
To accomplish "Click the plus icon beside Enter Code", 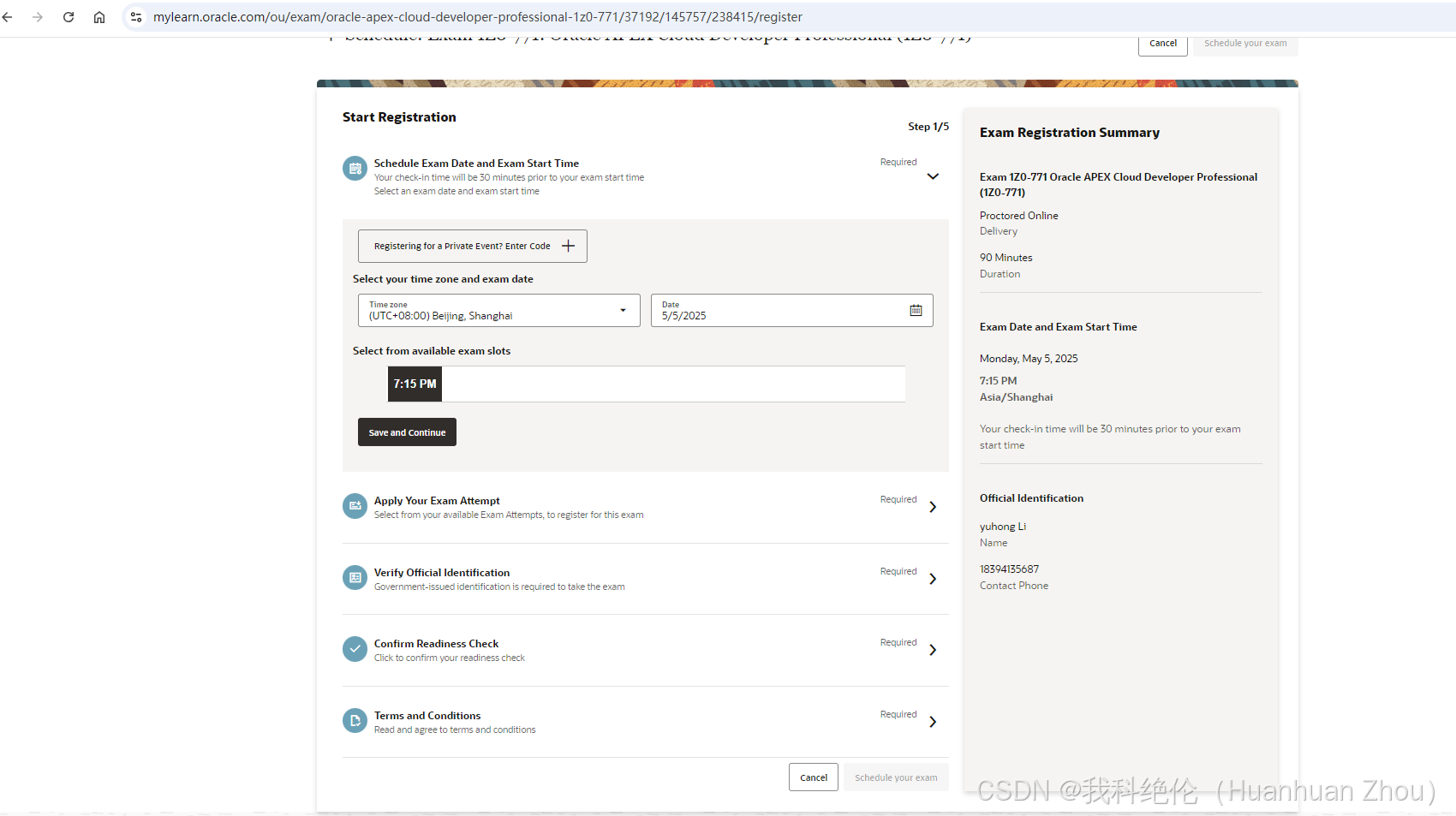I will 568,246.
